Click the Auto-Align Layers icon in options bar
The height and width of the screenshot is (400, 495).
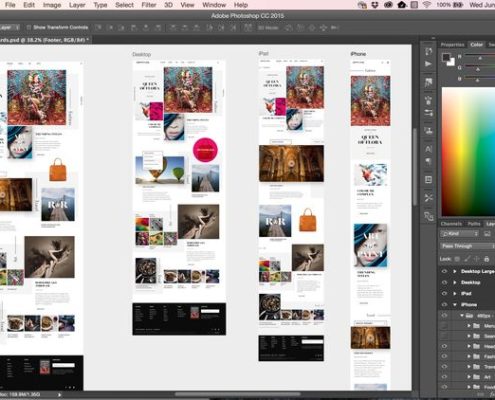tap(248, 28)
